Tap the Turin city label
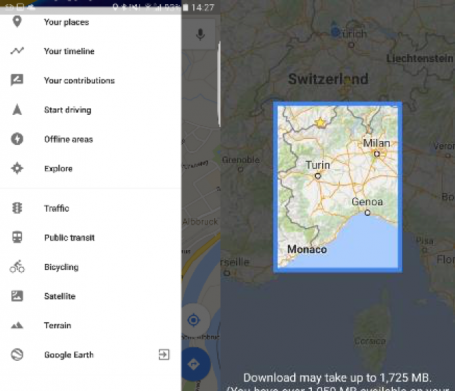 click(x=318, y=165)
